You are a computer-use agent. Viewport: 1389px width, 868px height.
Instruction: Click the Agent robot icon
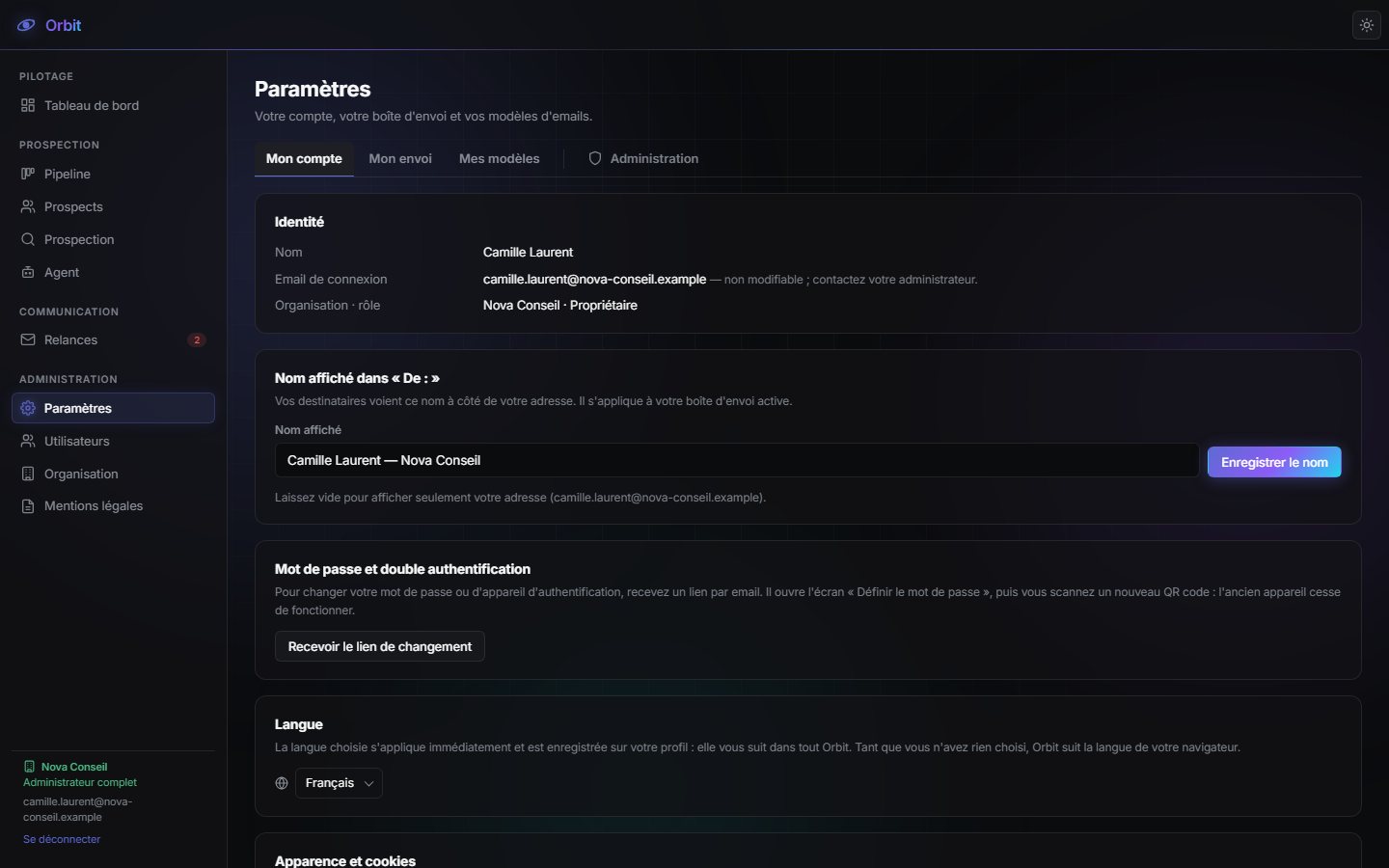click(28, 272)
